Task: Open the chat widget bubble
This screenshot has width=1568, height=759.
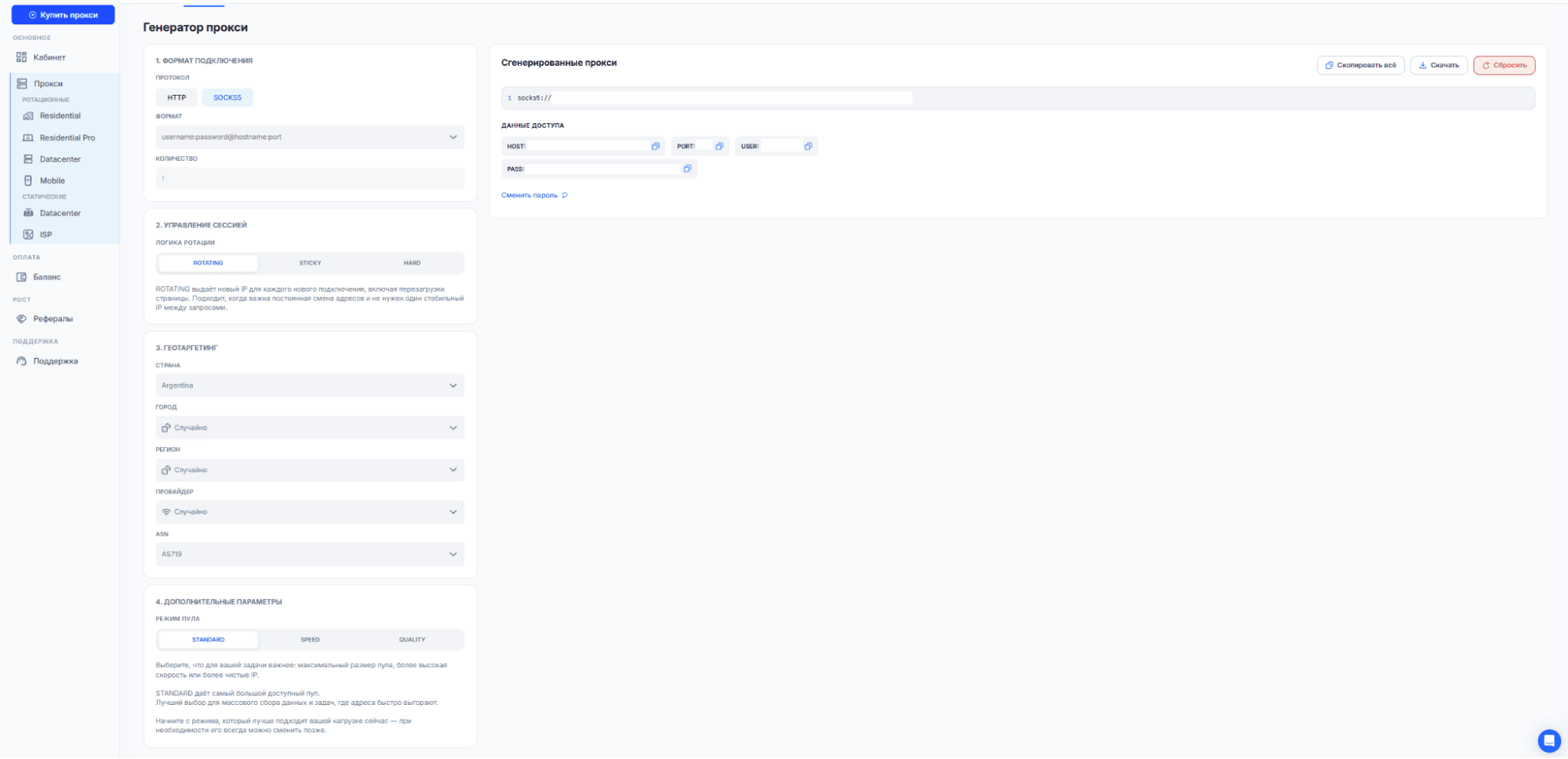Action: click(1548, 741)
